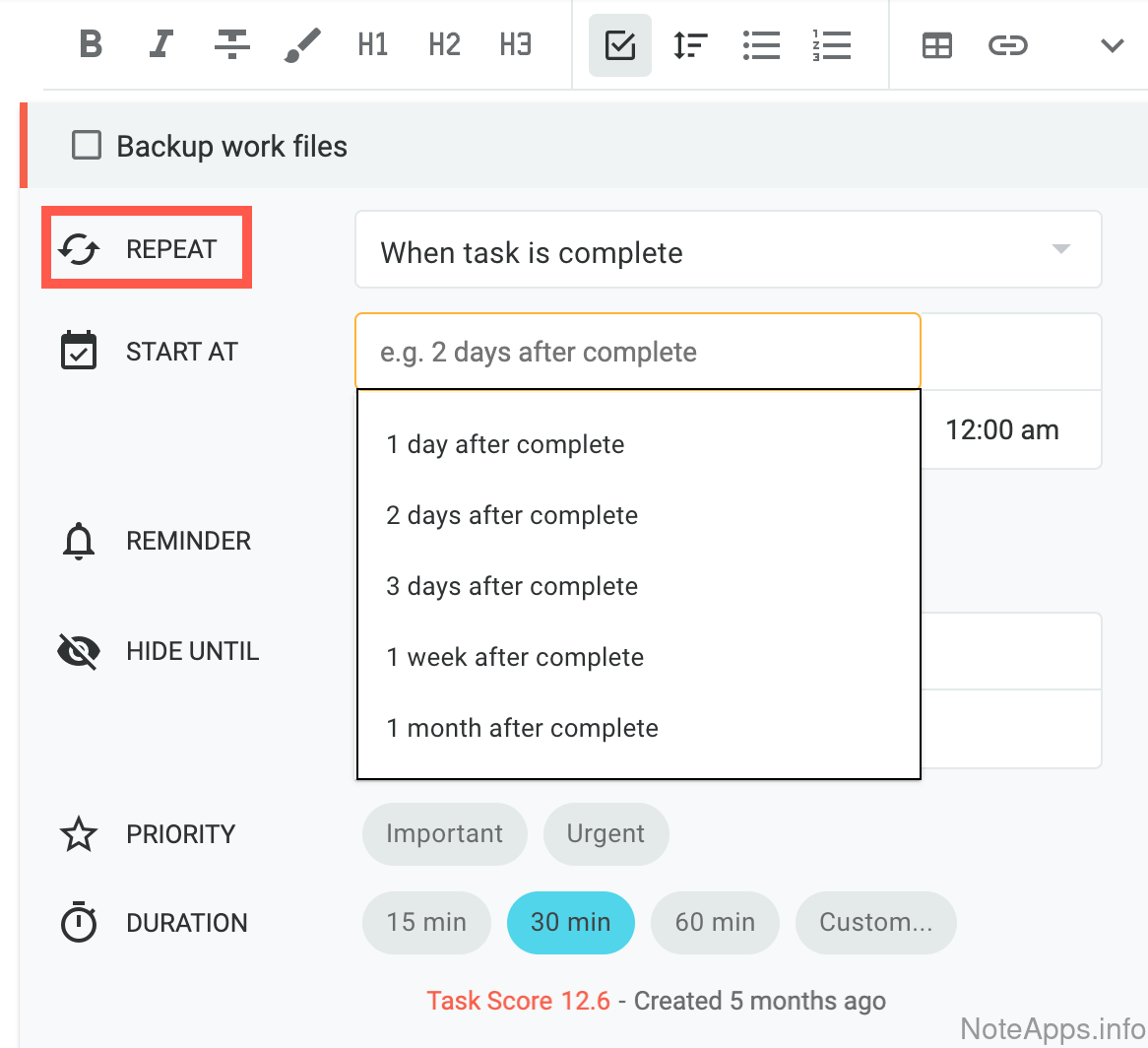
Task: Toggle bold formatting
Action: pyautogui.click(x=92, y=45)
